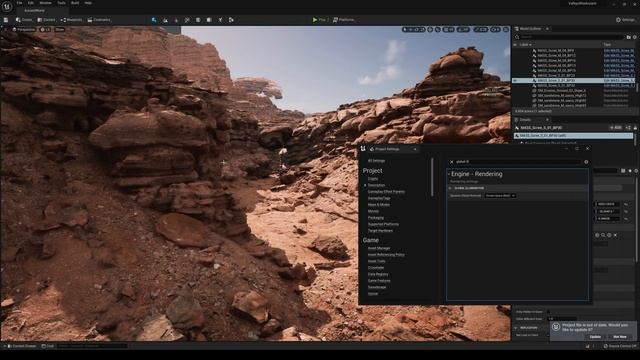This screenshot has height=360, width=640.
Task: Open the Cinematics toolbar dropdown
Action: point(99,20)
